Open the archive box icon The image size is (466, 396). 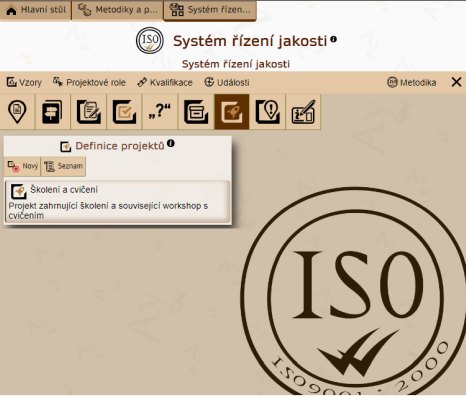196,112
